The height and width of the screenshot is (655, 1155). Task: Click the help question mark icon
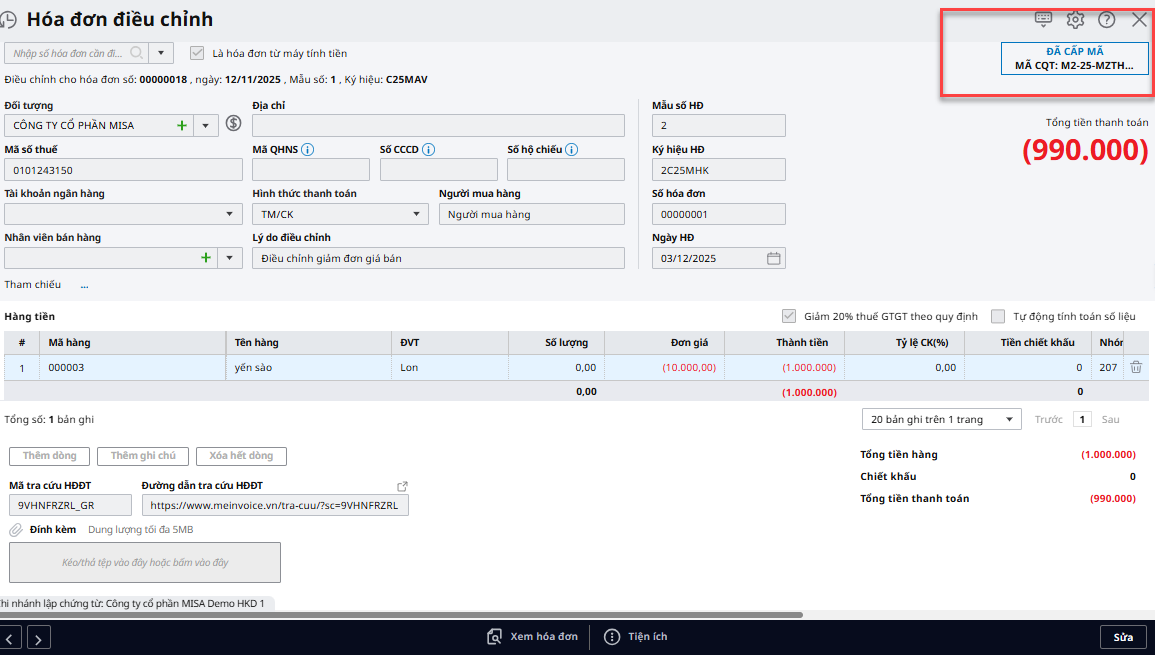click(1107, 19)
